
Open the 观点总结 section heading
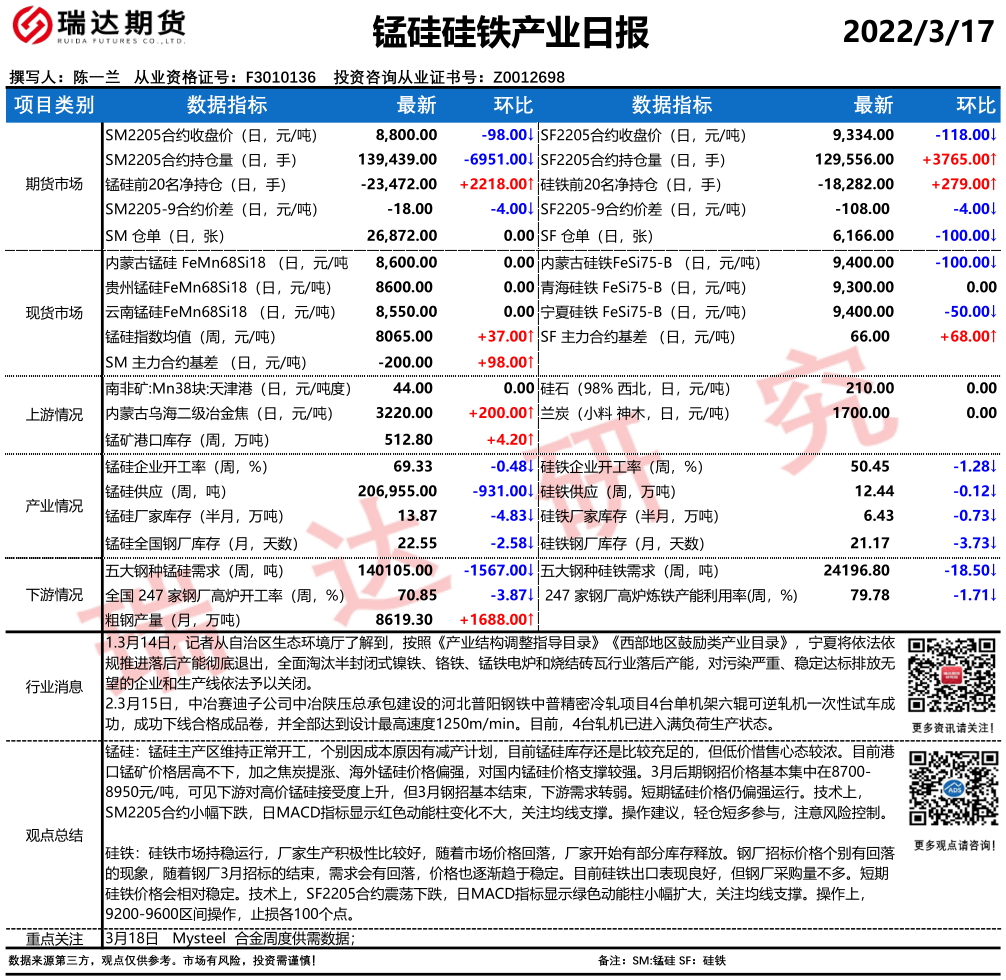point(54,835)
